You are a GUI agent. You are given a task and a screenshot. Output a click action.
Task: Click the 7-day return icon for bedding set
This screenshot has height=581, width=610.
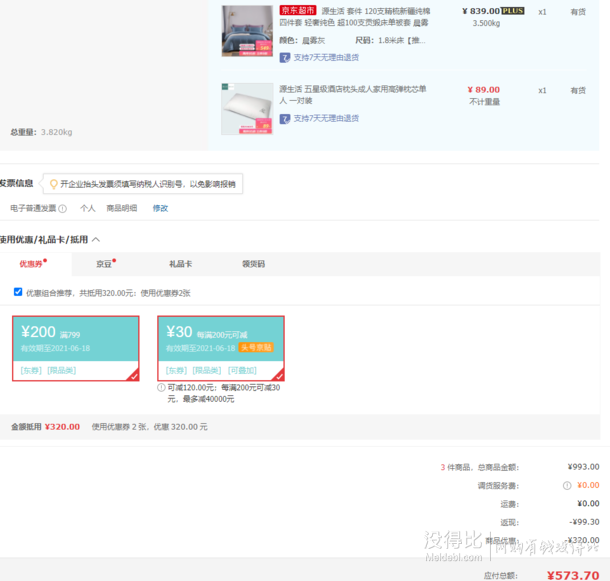pos(285,58)
